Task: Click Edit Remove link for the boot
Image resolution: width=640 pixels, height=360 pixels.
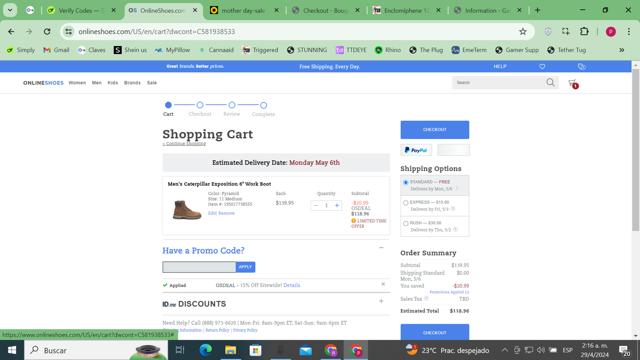Action: click(221, 213)
